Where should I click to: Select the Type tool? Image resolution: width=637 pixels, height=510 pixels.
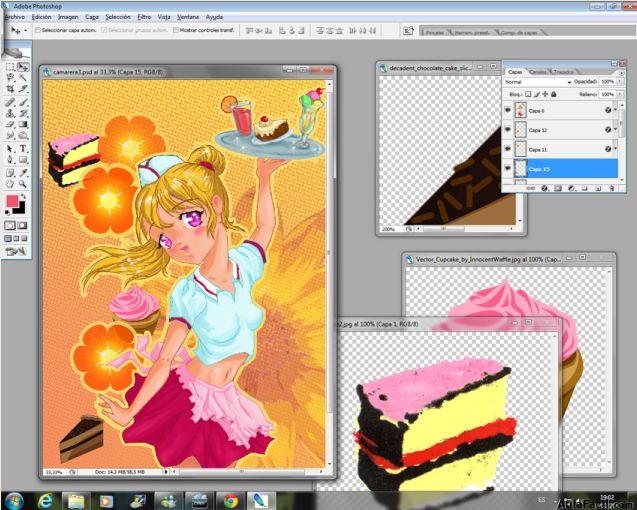[23, 149]
